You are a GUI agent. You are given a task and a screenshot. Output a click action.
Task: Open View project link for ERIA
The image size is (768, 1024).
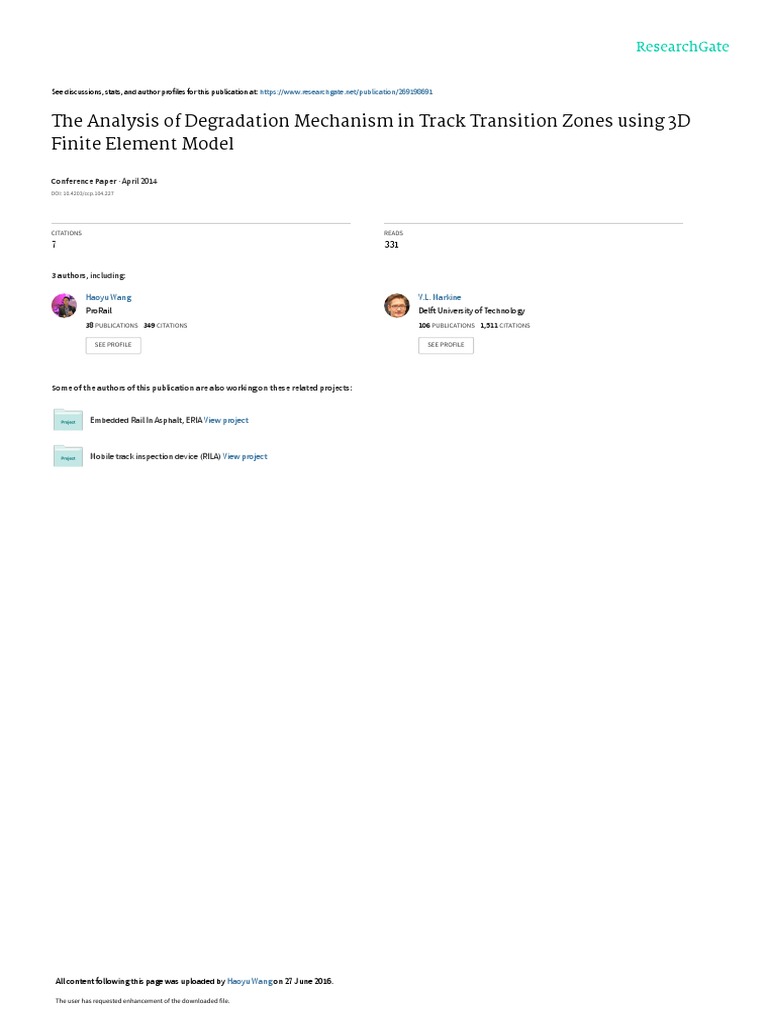(226, 421)
